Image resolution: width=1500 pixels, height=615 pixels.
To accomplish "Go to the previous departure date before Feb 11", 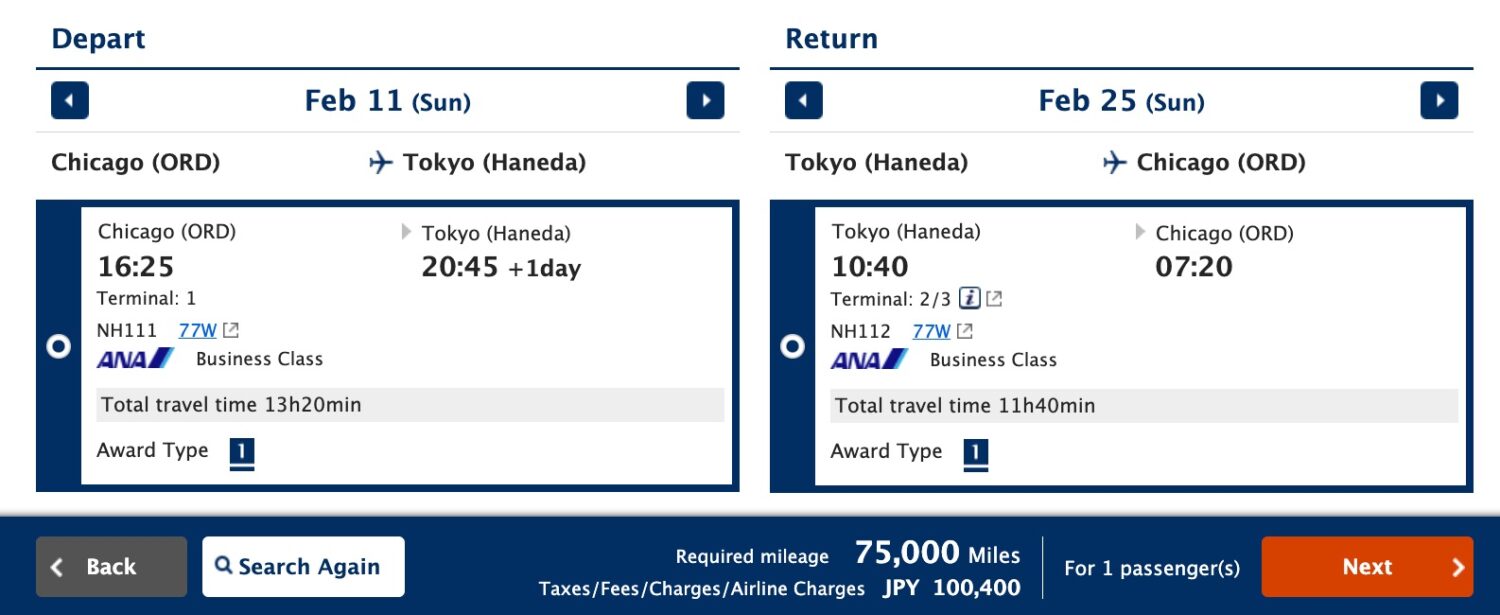I will pyautogui.click(x=69, y=100).
